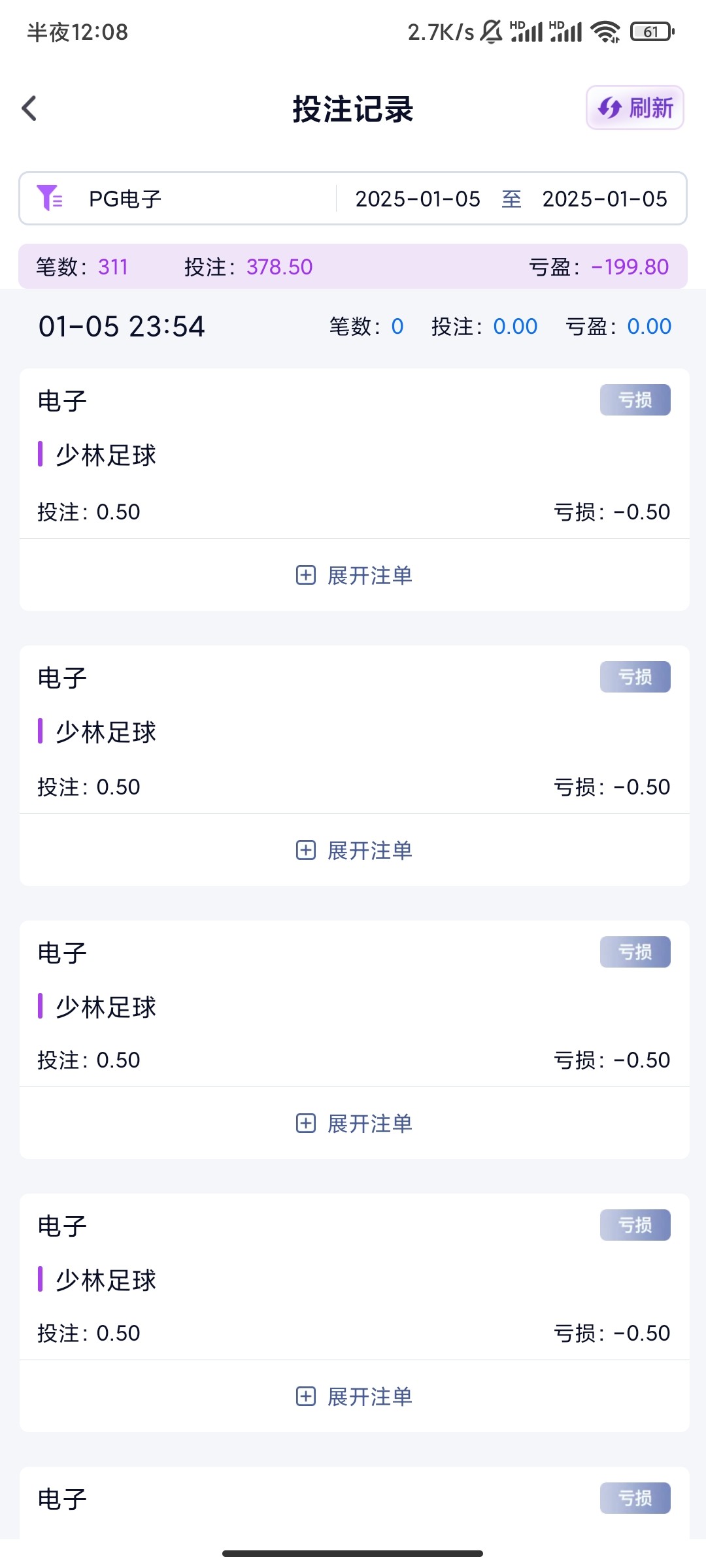Click the refresh lightning icon

click(x=610, y=108)
